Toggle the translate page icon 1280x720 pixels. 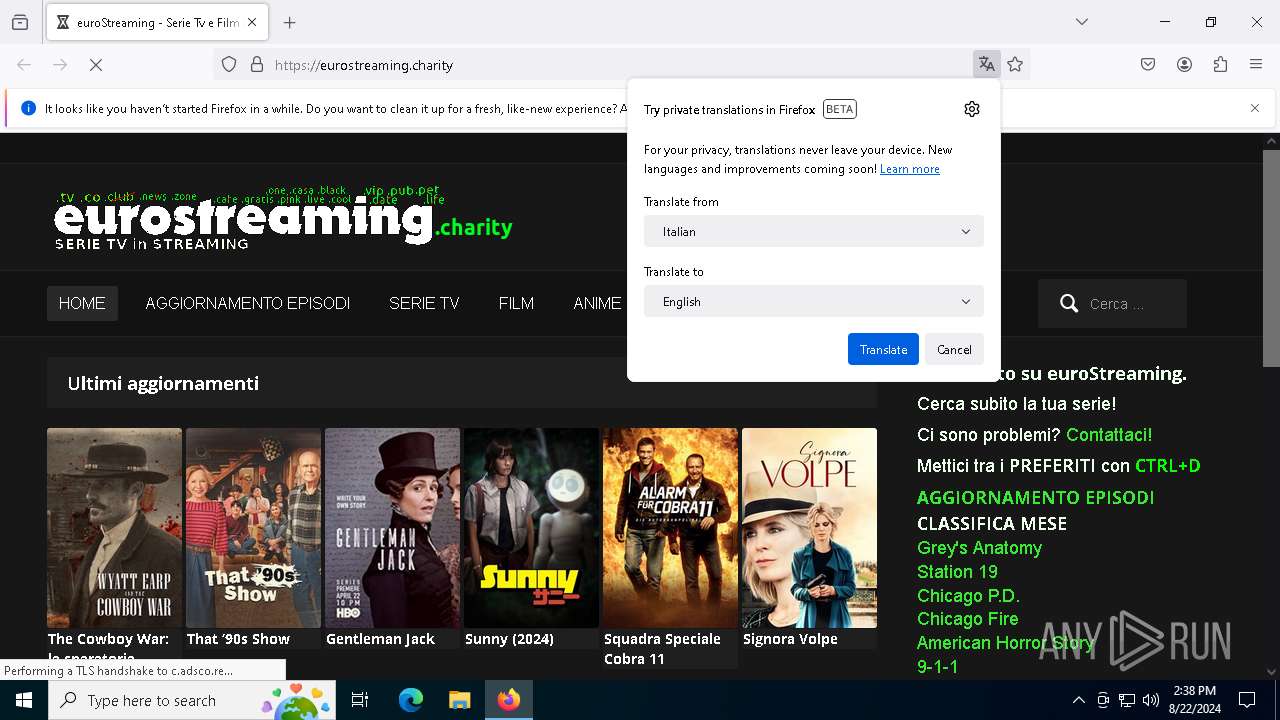coord(987,65)
